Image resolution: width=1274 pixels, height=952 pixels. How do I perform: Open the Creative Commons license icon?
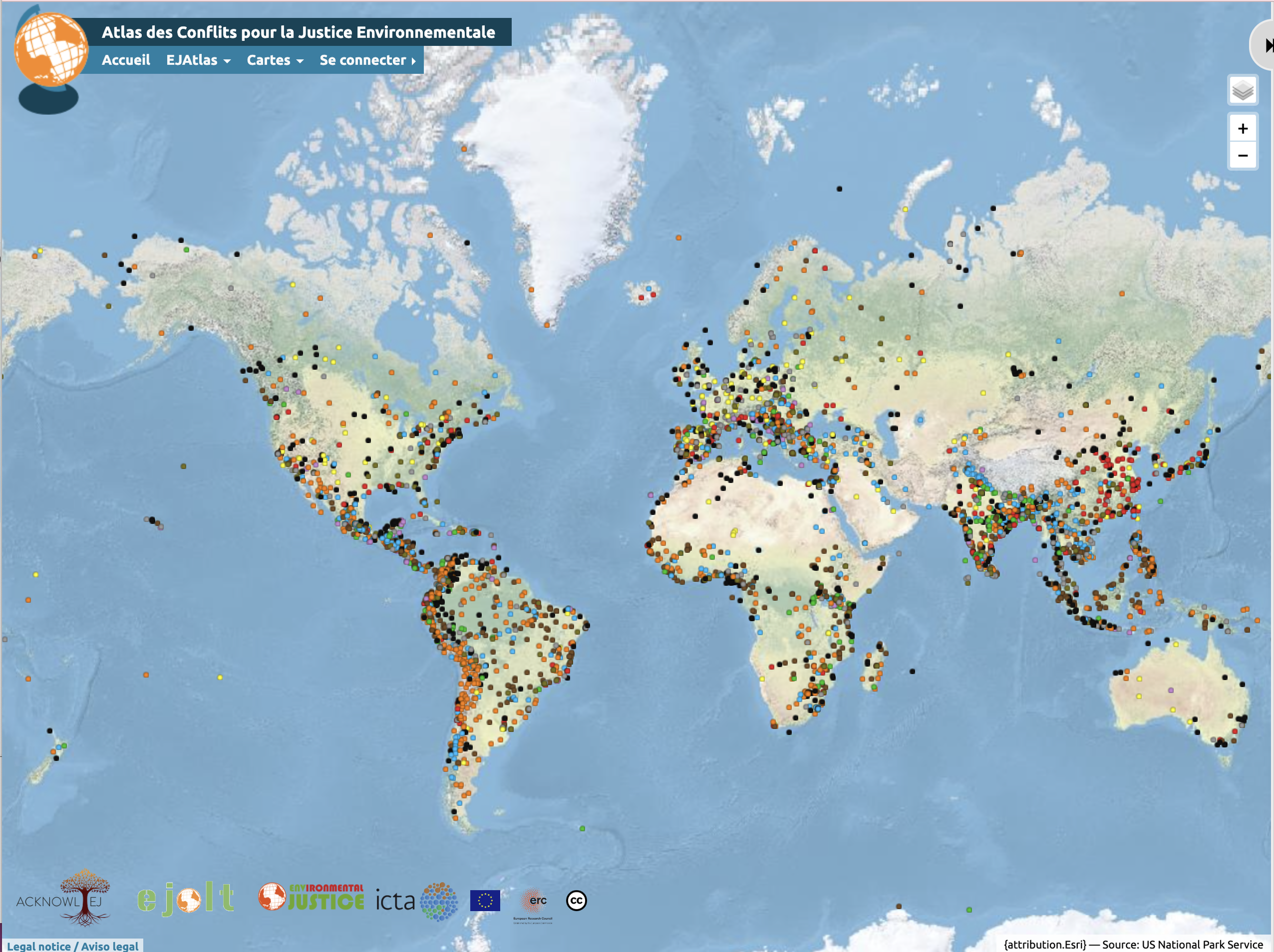coord(576,901)
